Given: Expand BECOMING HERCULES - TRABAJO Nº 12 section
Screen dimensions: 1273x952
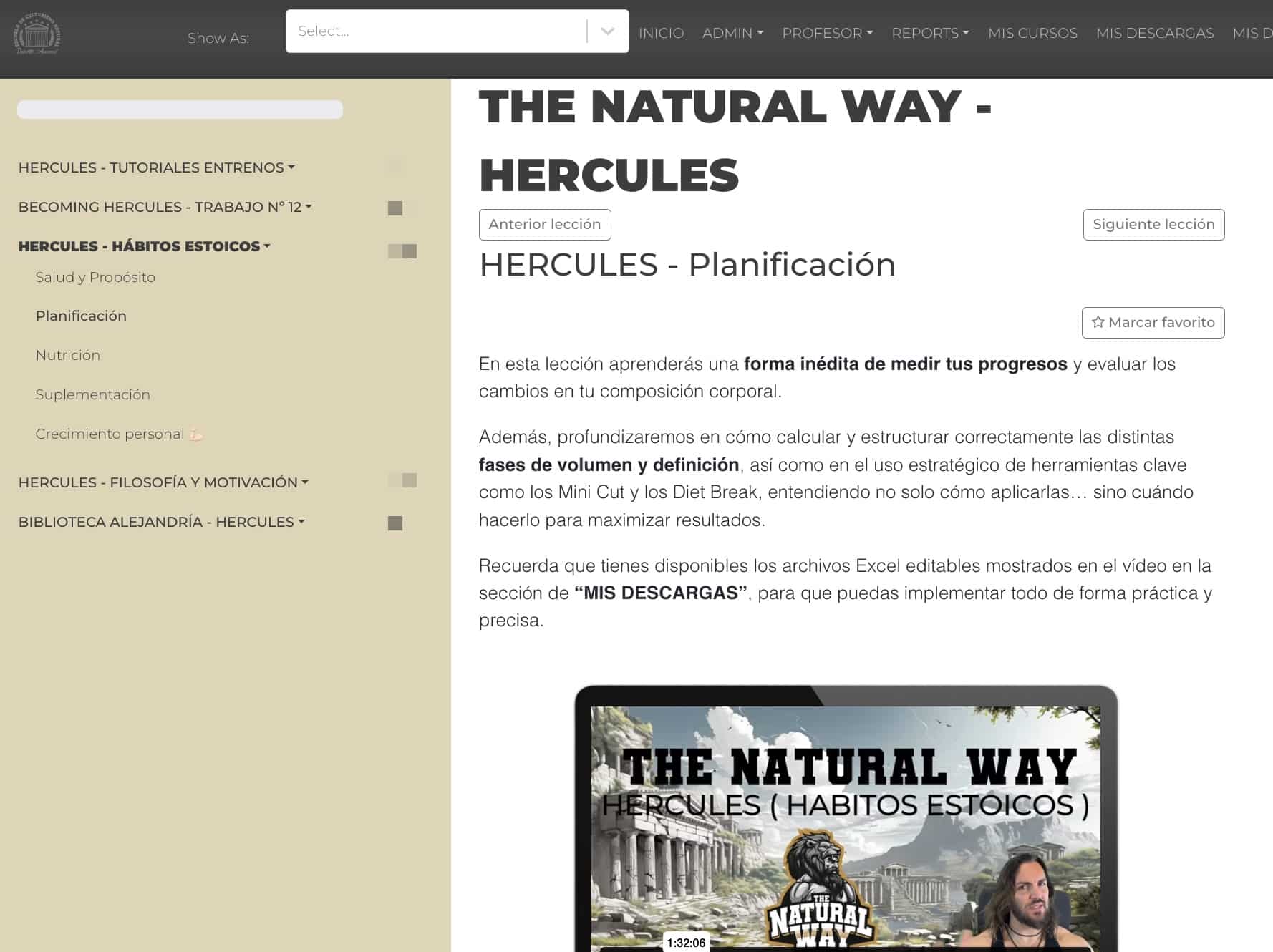Looking at the screenshot, I should coord(165,207).
